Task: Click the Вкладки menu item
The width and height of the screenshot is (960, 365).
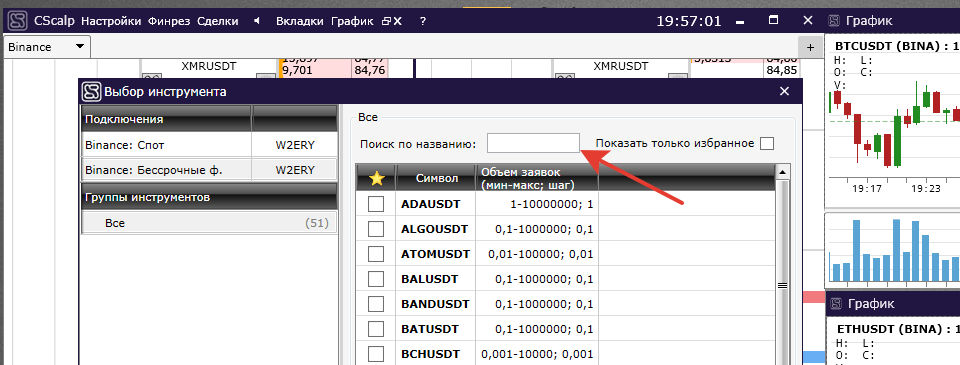Action: [299, 21]
